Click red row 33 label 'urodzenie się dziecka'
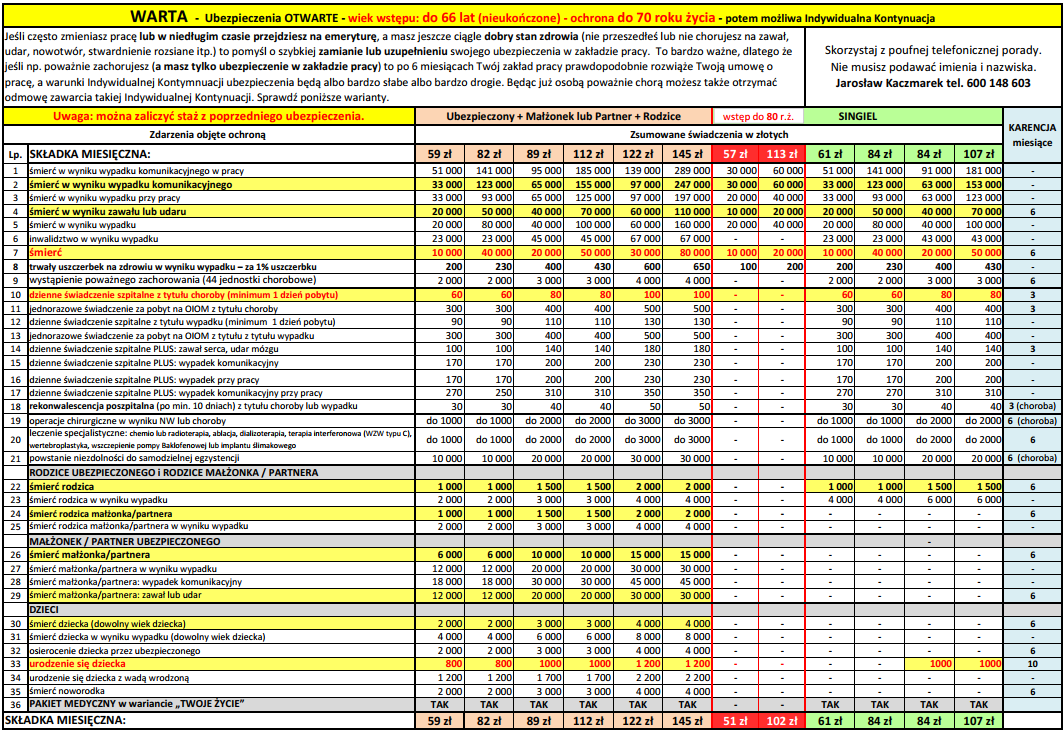1064x732 pixels. (77, 664)
